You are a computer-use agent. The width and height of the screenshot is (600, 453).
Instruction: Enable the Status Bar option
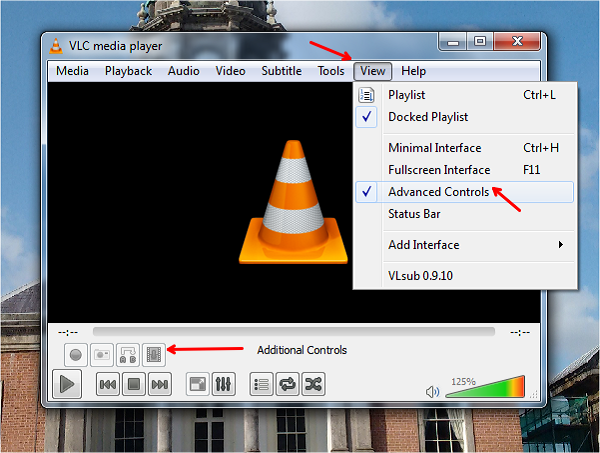(x=465, y=214)
